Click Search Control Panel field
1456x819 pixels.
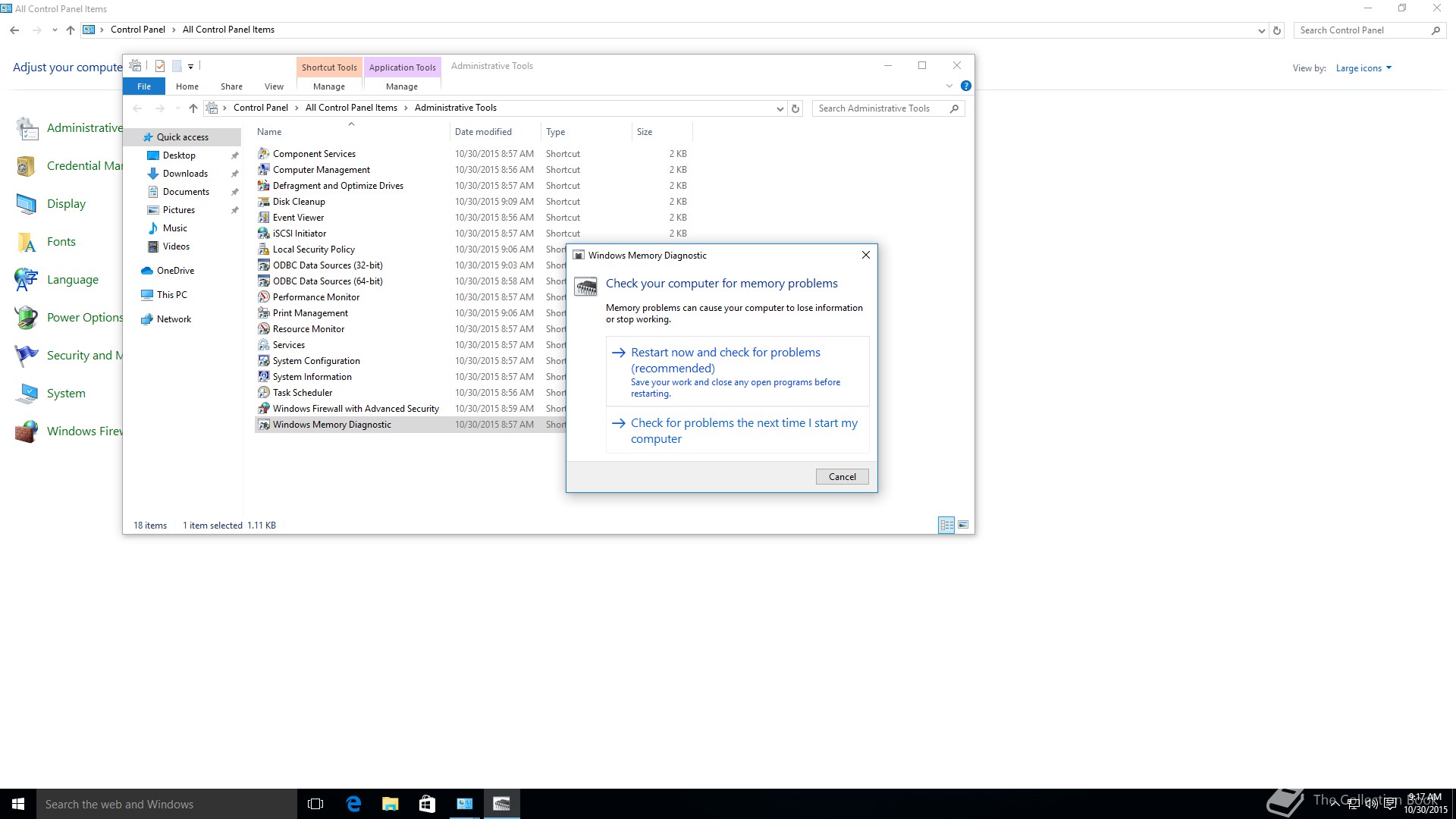[1369, 30]
